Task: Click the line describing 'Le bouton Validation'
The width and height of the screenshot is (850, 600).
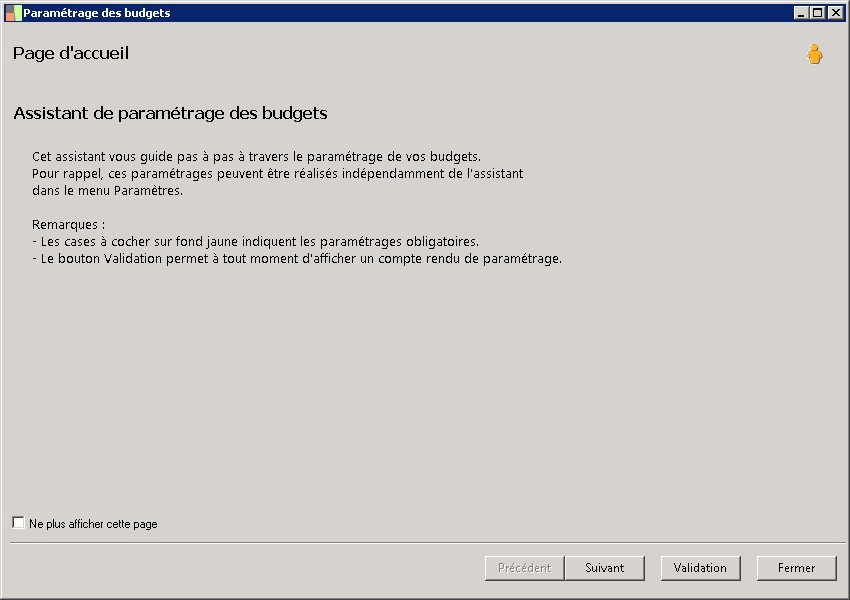Action: [297, 259]
